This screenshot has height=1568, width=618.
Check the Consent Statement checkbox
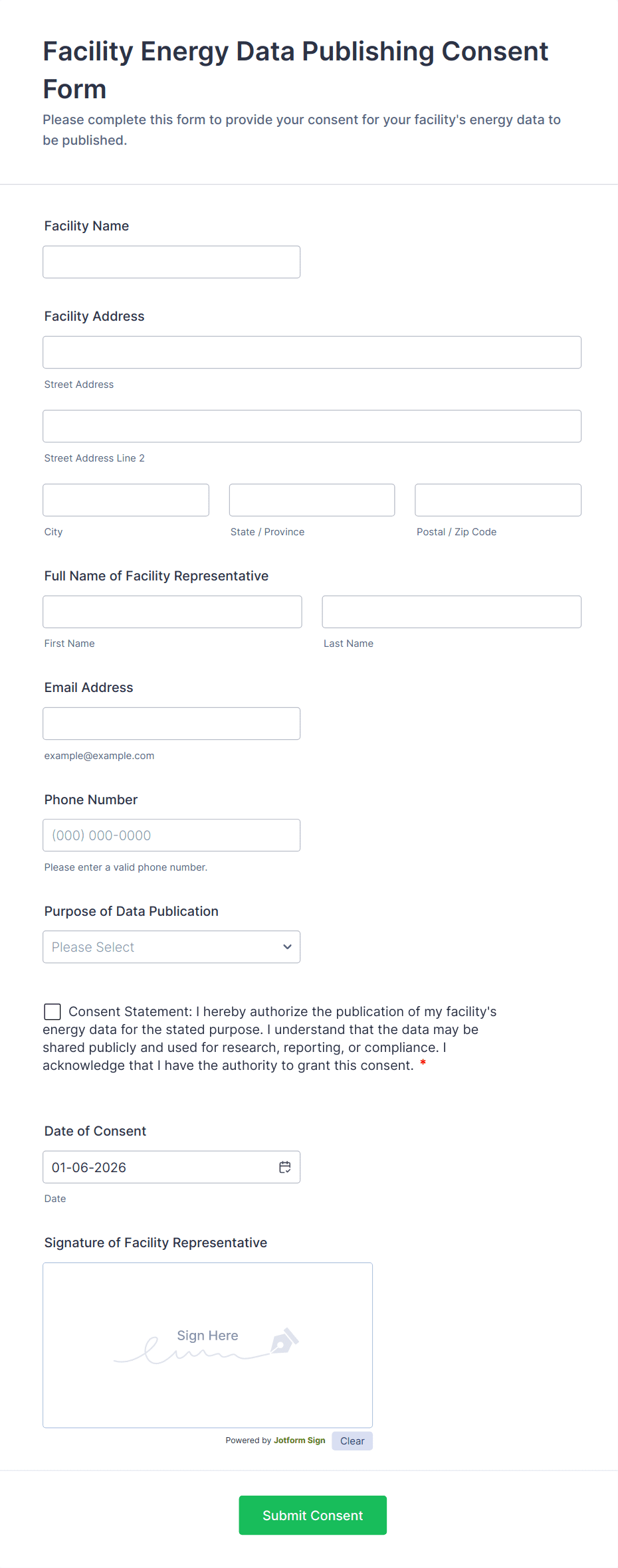(x=52, y=1011)
